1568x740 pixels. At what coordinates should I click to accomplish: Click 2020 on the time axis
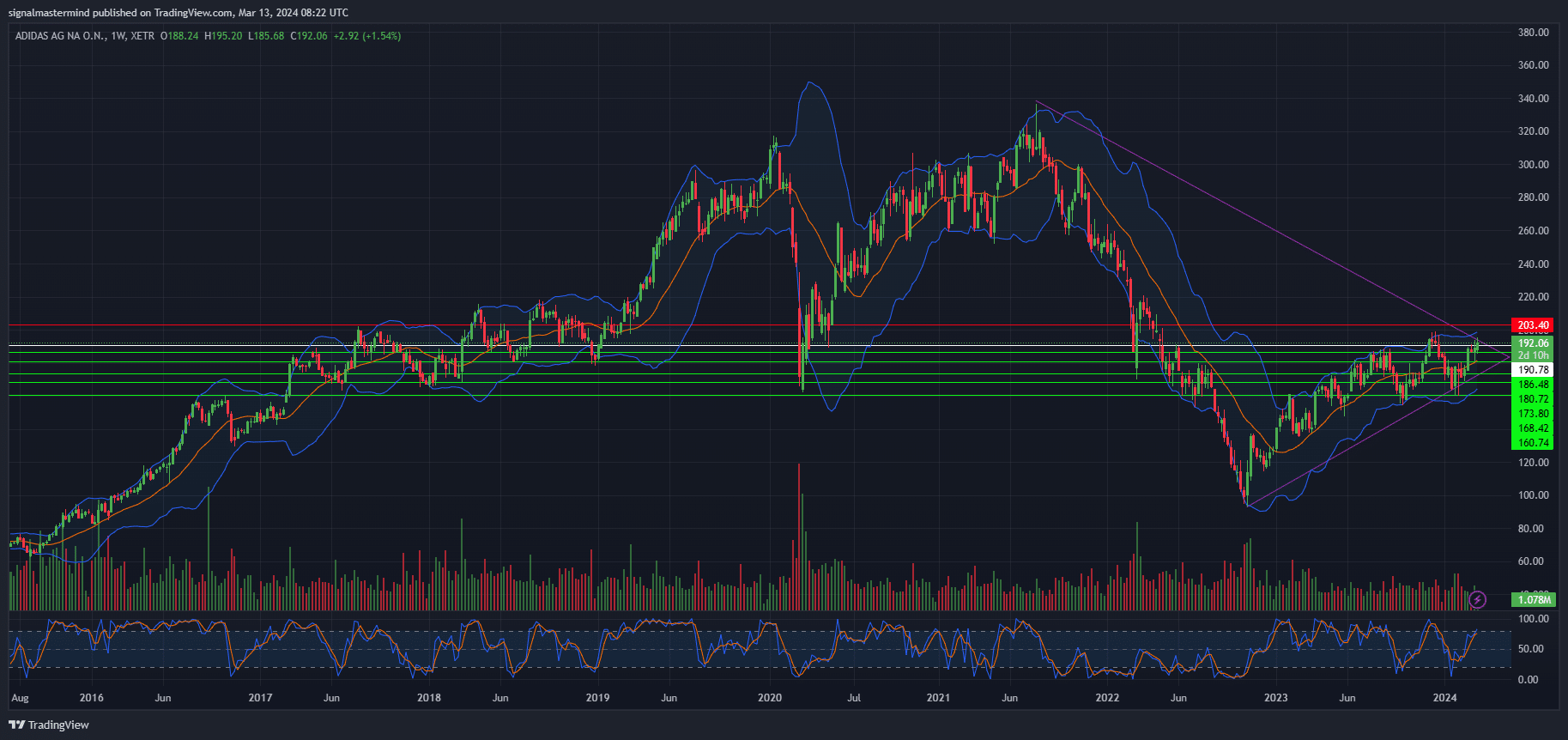770,698
